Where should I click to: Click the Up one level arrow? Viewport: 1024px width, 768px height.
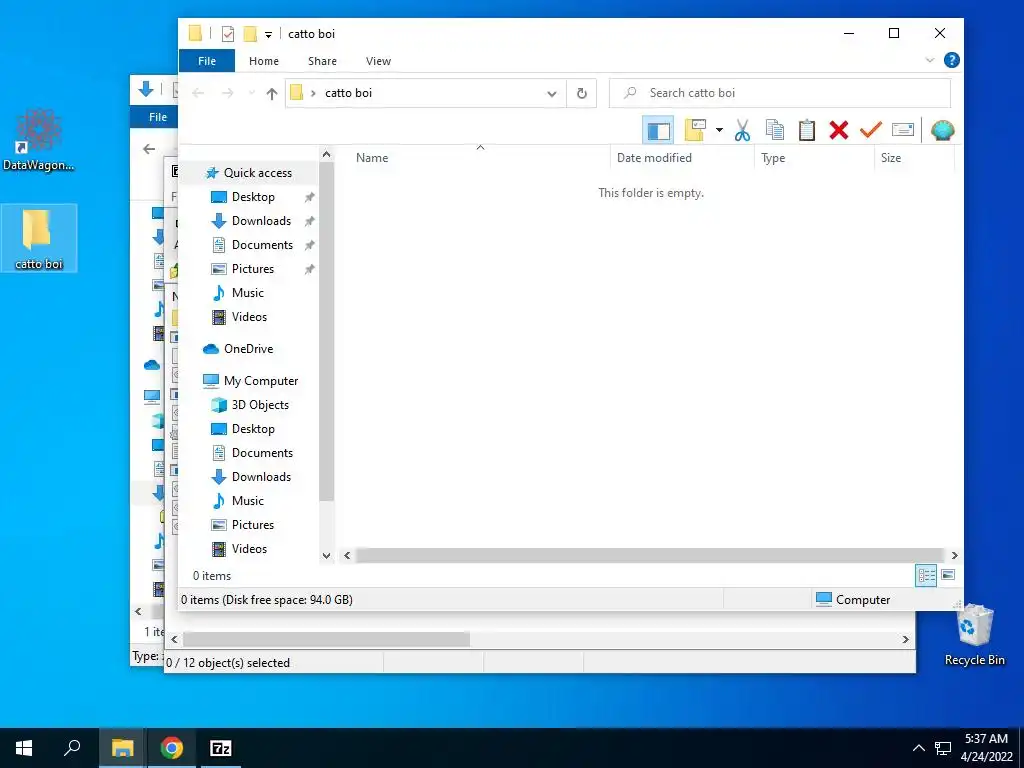(272, 93)
